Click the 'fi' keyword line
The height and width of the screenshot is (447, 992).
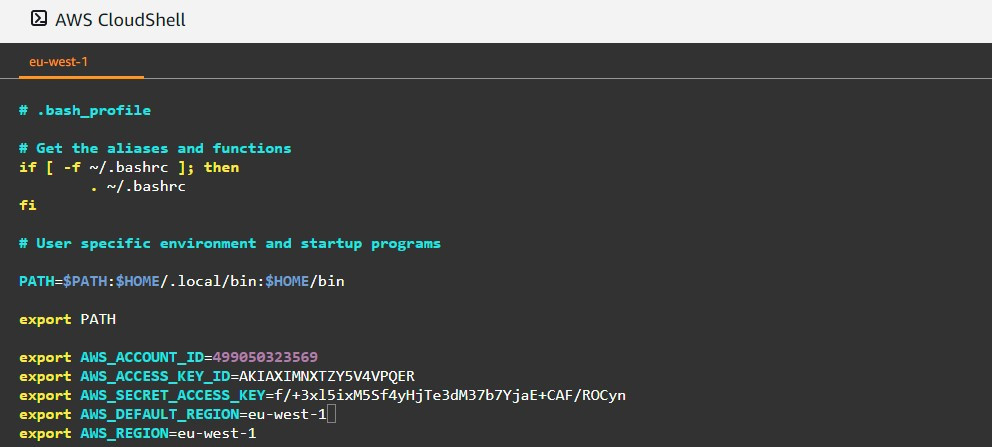[x=28, y=205]
